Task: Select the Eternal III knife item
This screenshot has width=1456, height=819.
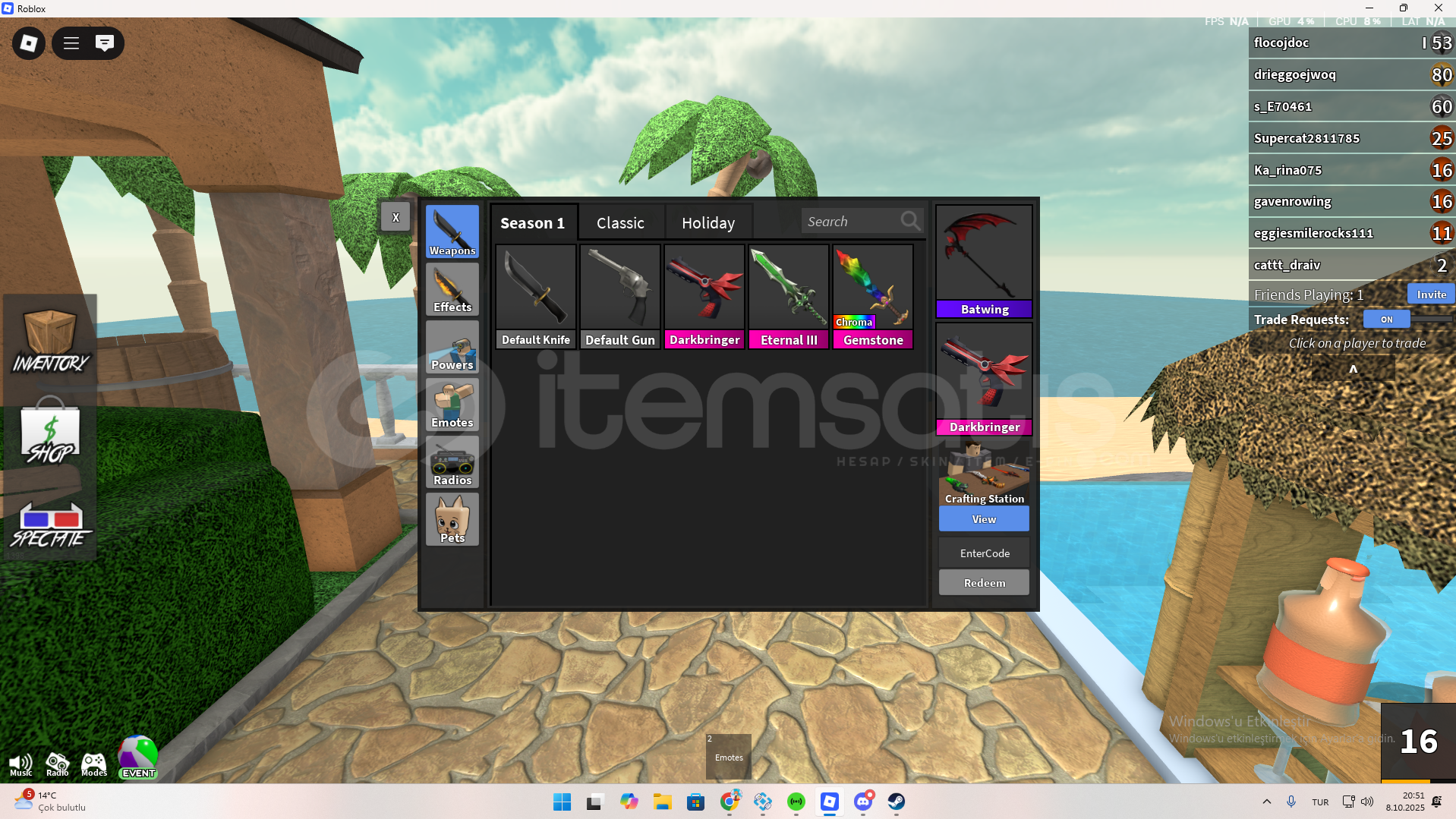Action: tap(789, 297)
